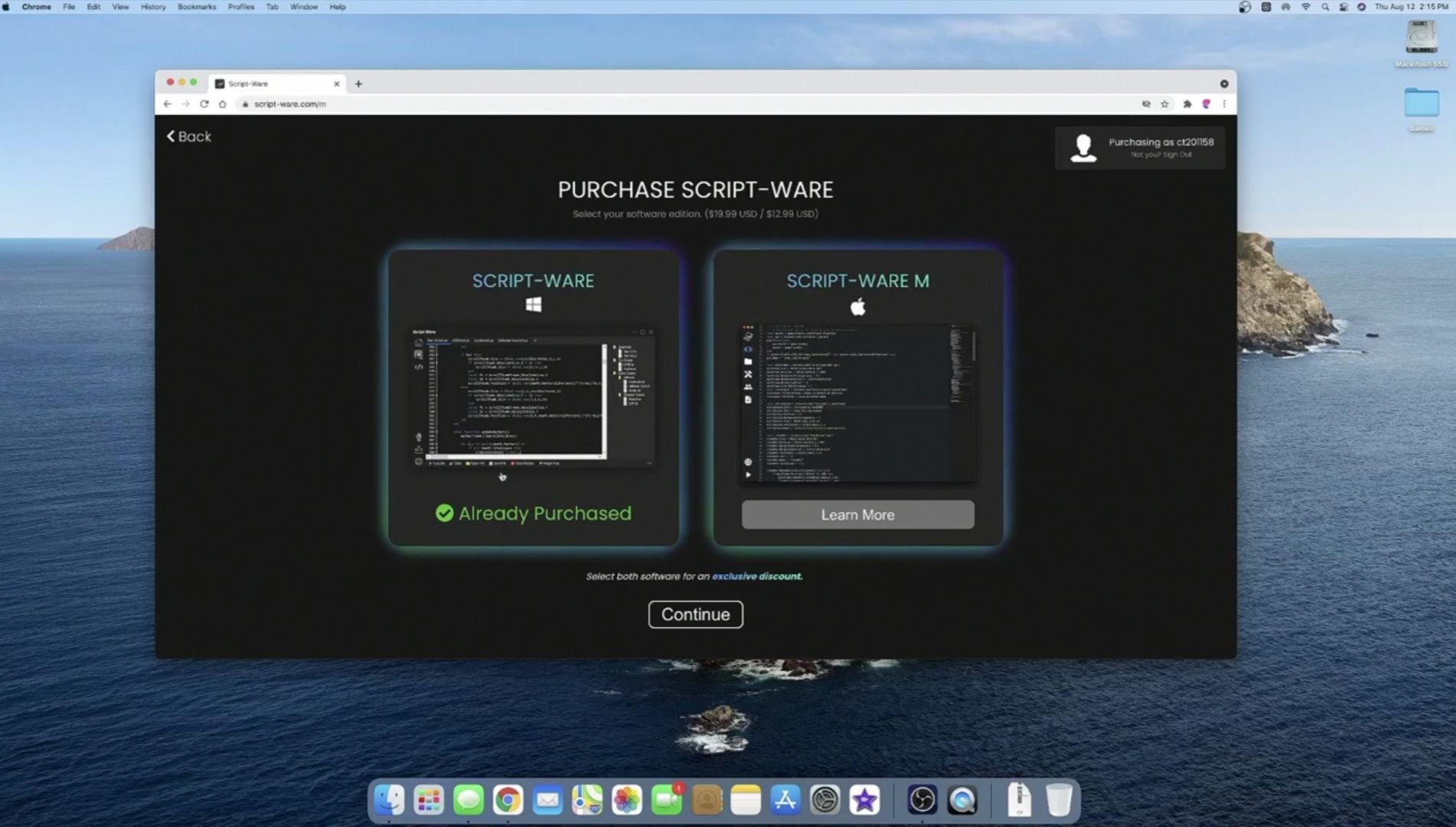Open System Preferences from the Dock
Screen dimensions: 1456x827
coord(825,800)
